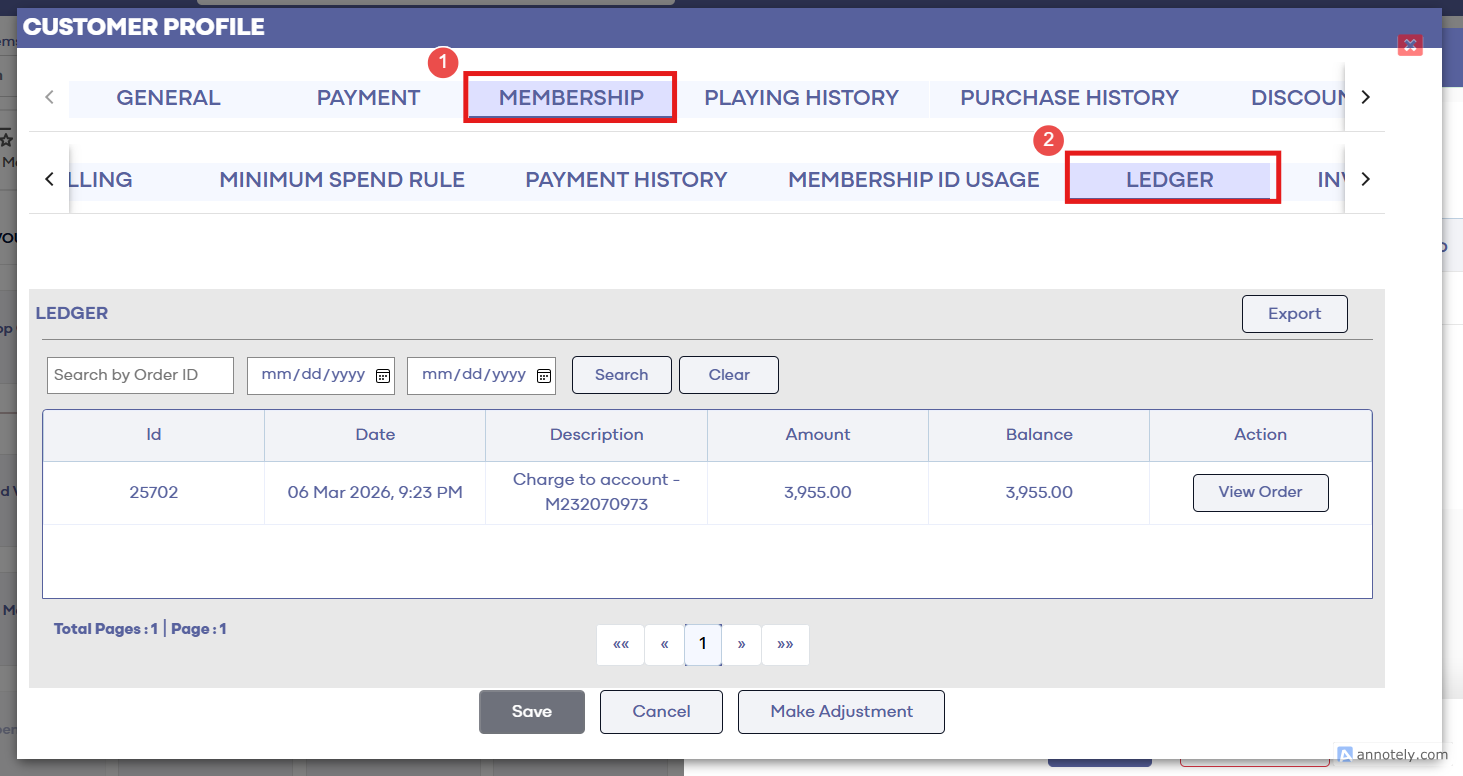Switch to the General tab
Viewport: 1463px width, 776px height.
click(168, 98)
